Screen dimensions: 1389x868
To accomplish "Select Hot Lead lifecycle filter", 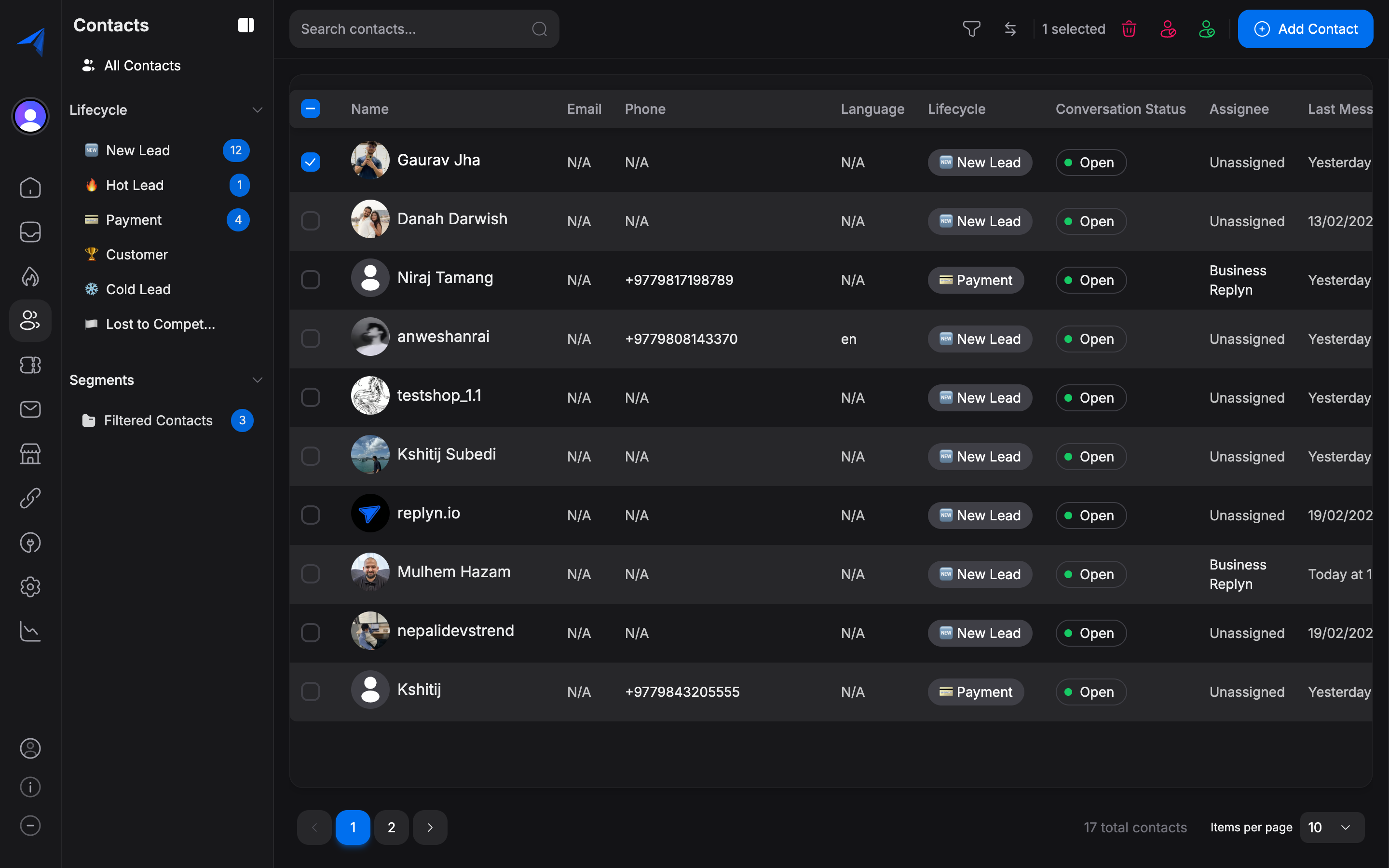I will (x=135, y=185).
